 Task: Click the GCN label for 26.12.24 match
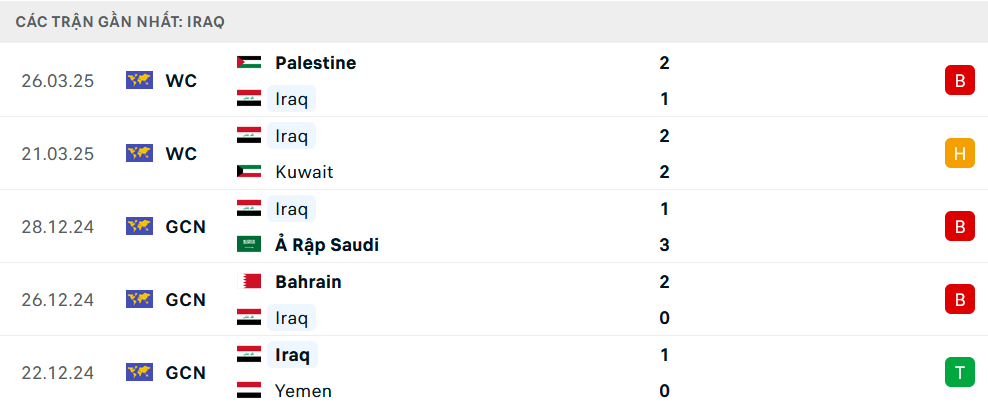(x=185, y=300)
